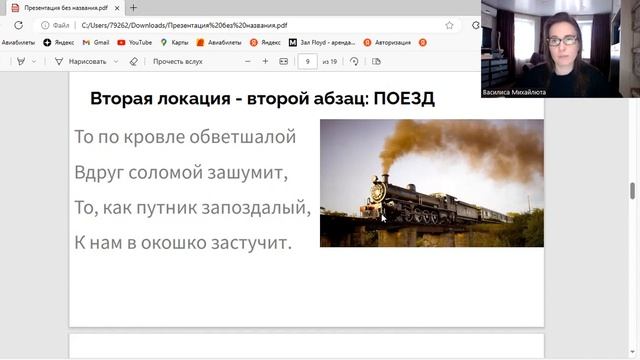Start Прочесть вслух read aloud
640x360 pixels.
coord(178,61)
